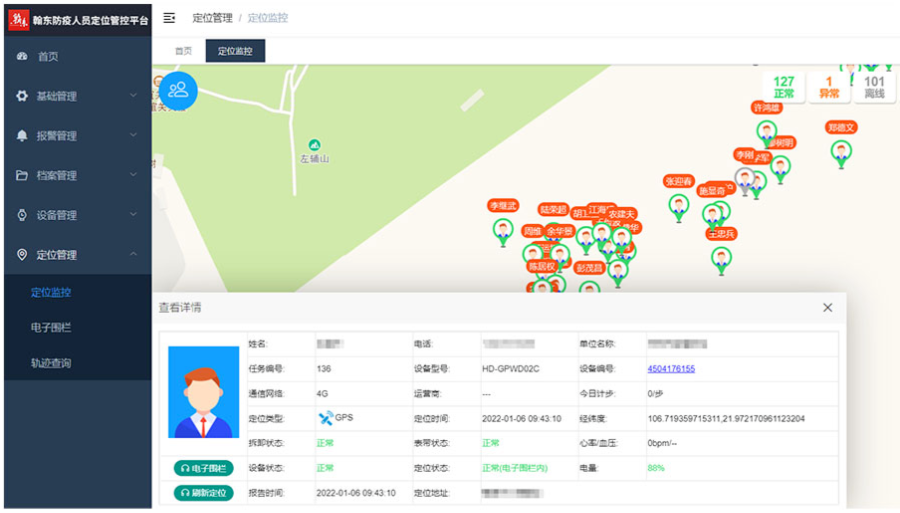Click the person marker under 许鸿雄
900x513 pixels.
point(766,133)
